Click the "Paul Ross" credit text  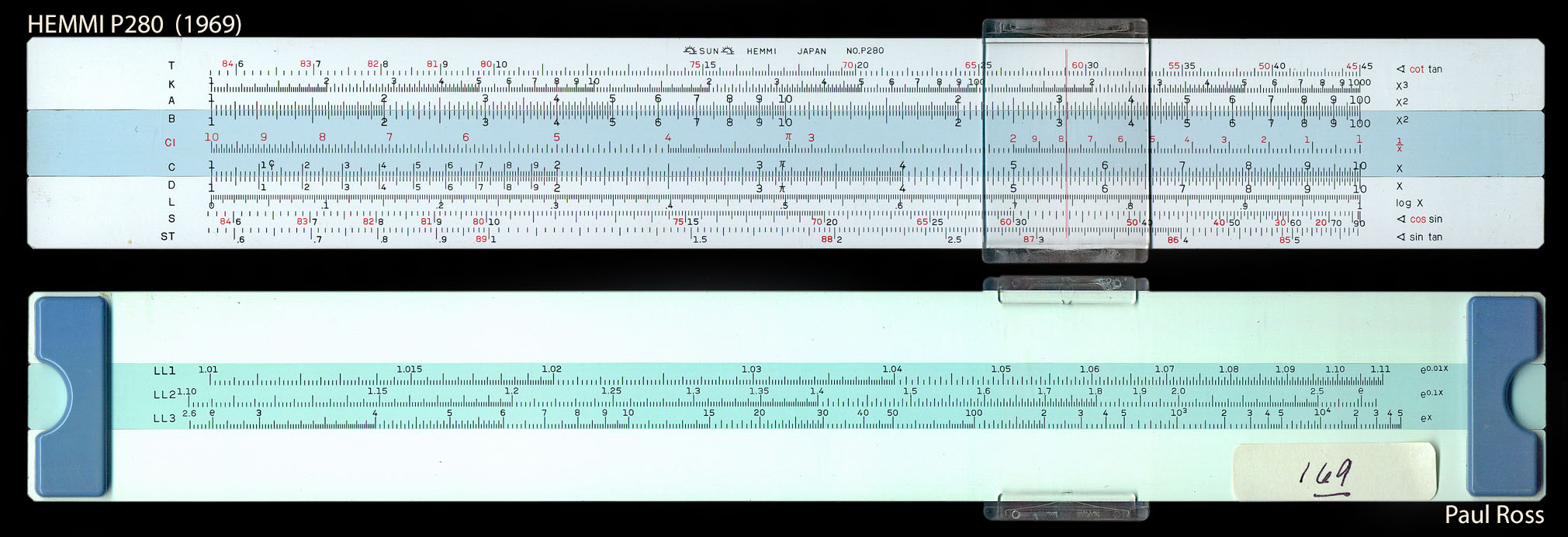point(1494,515)
